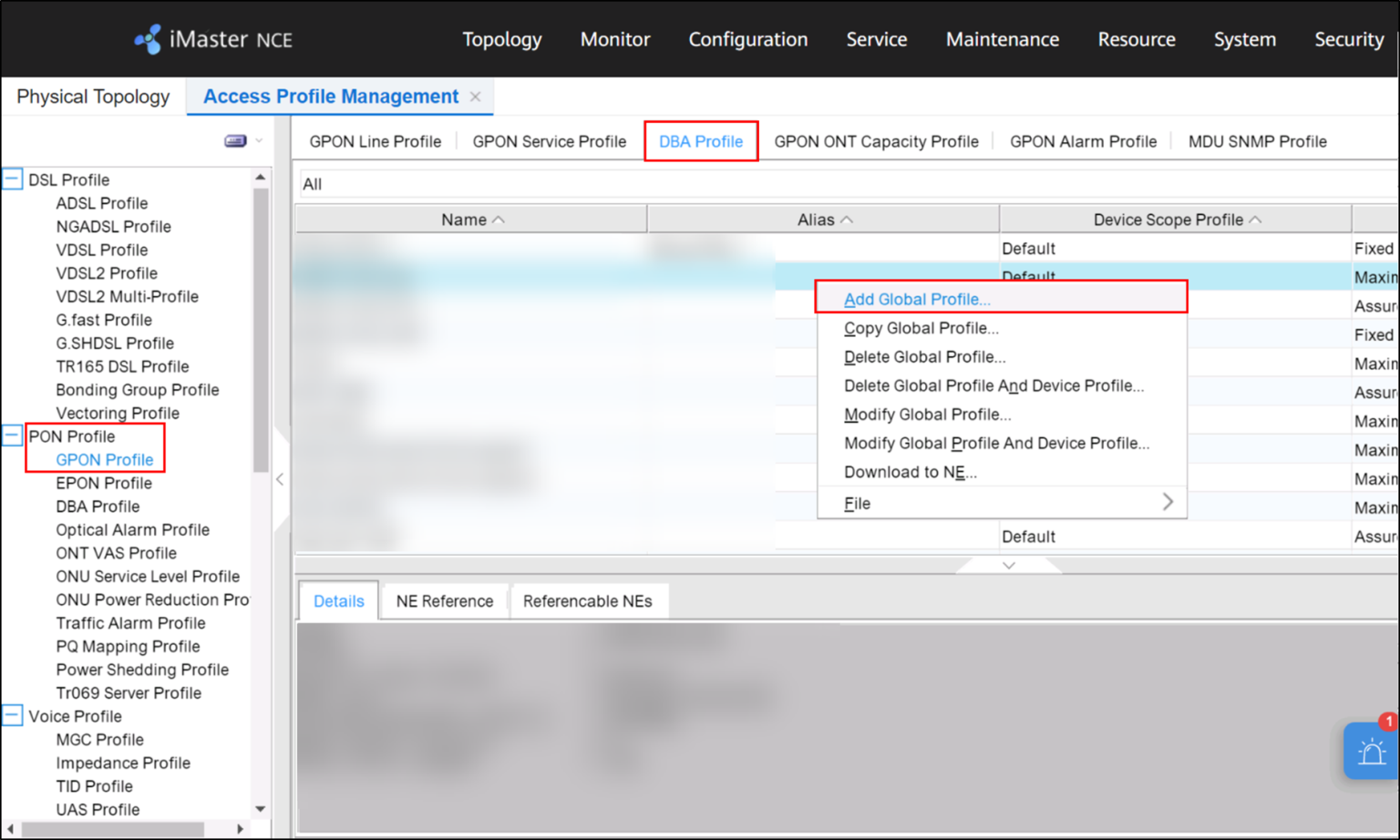Screen dimensions: 1400x840
Task: Sort by the Device Scope Profile column arrow
Action: click(x=1257, y=219)
